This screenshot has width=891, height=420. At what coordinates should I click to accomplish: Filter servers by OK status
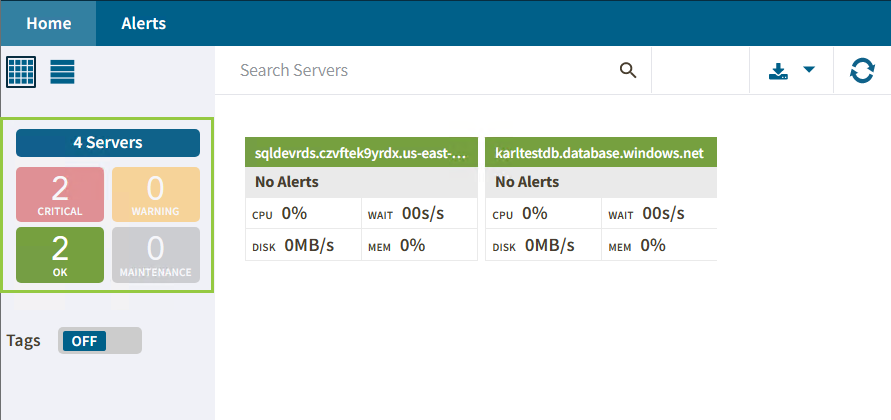point(60,255)
